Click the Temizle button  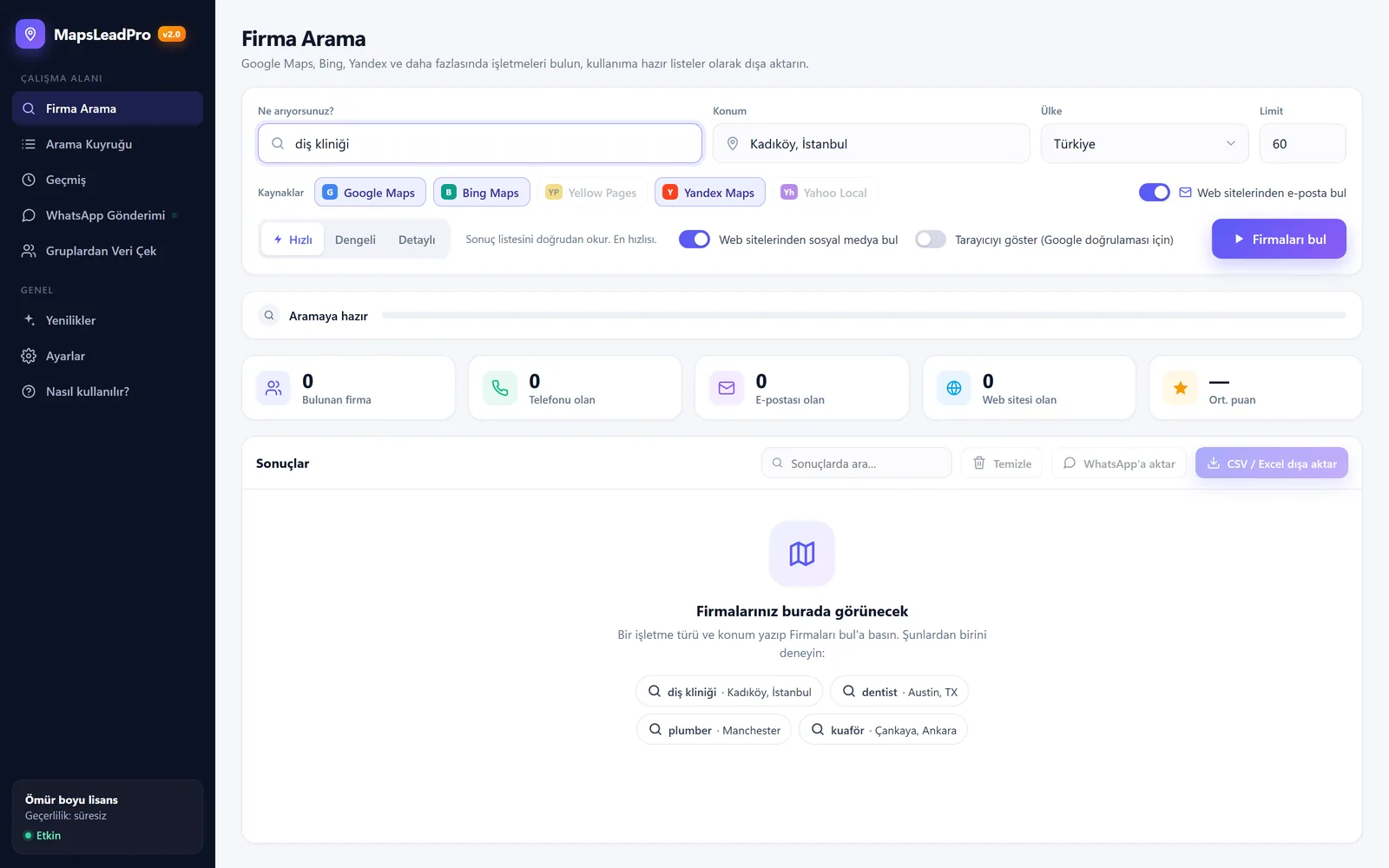1002,464
